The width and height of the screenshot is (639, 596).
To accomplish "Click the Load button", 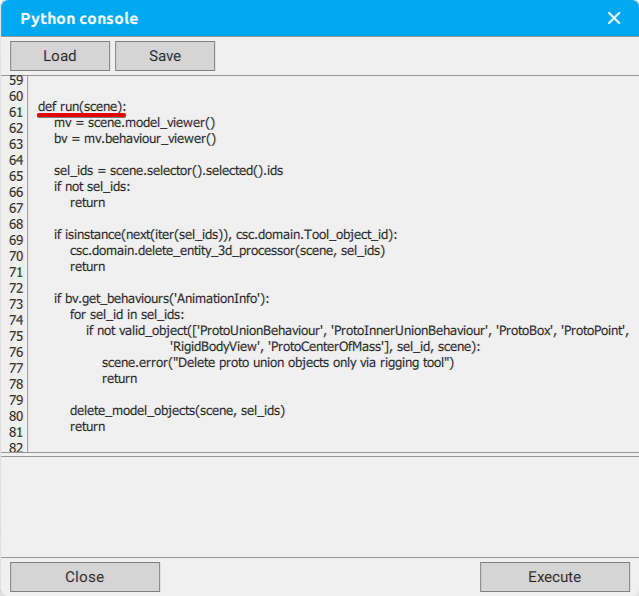I will pyautogui.click(x=60, y=56).
